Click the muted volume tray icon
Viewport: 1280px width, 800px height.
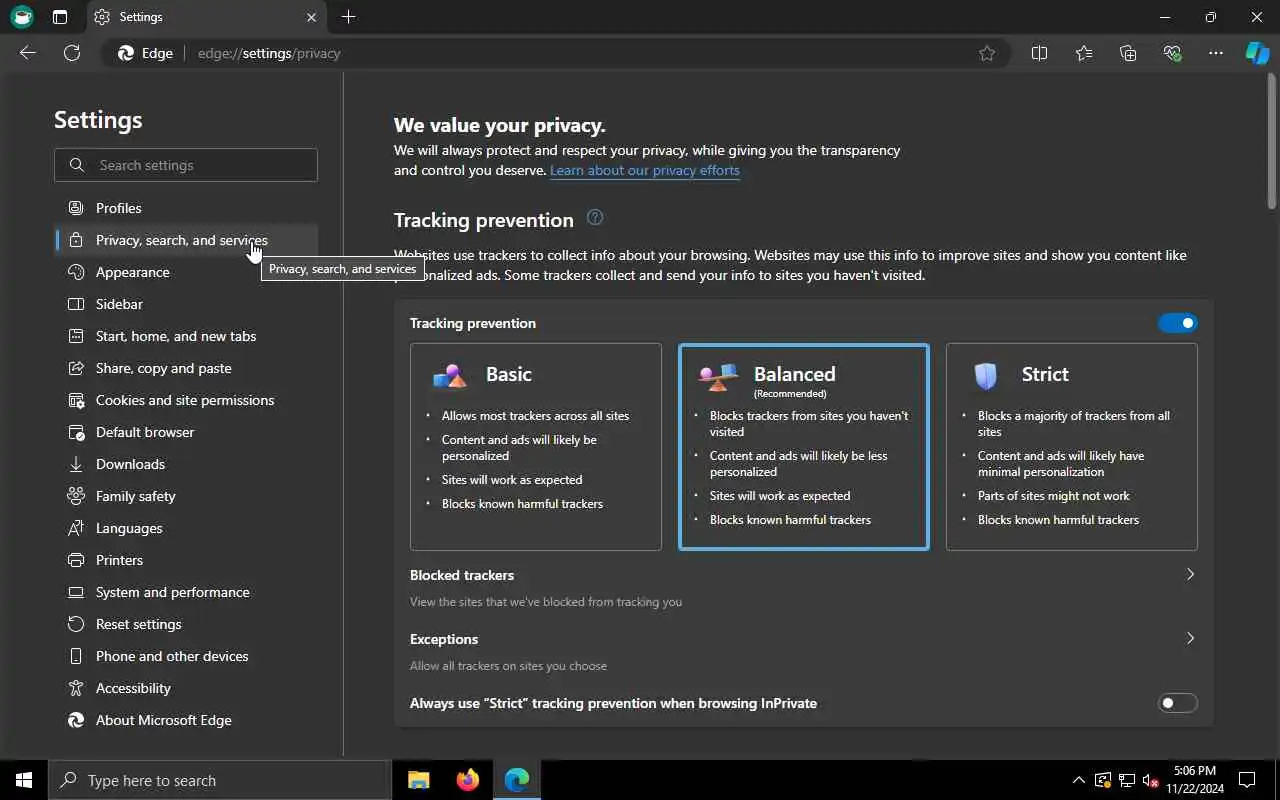point(1150,780)
